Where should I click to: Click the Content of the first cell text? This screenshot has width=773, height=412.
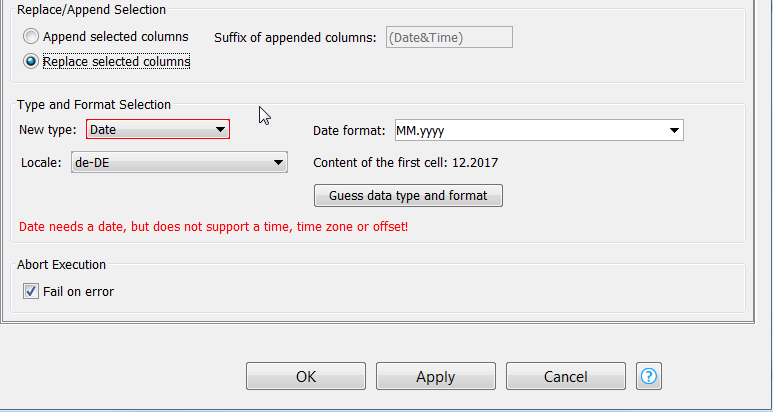405,162
